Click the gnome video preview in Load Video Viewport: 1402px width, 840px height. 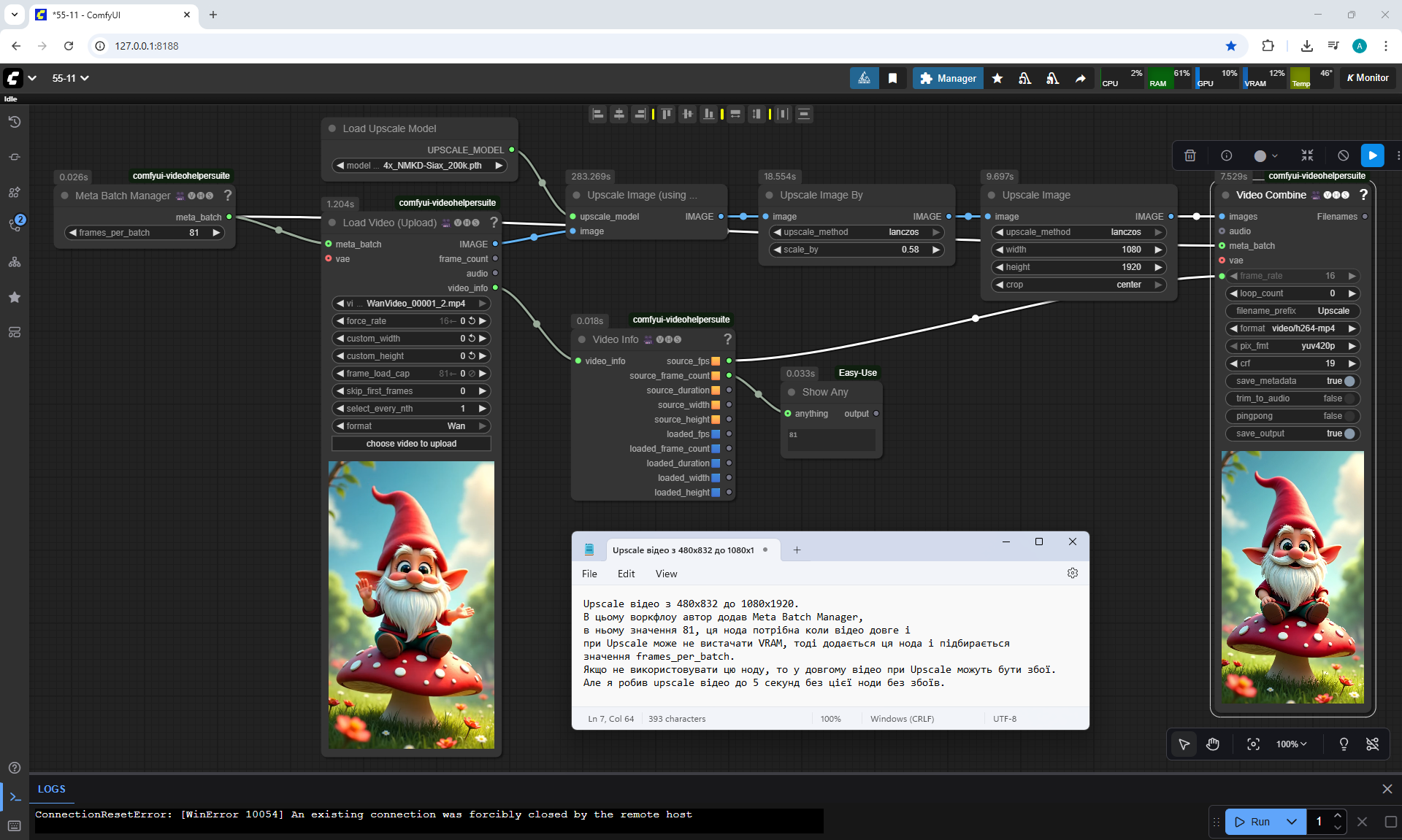click(x=411, y=604)
